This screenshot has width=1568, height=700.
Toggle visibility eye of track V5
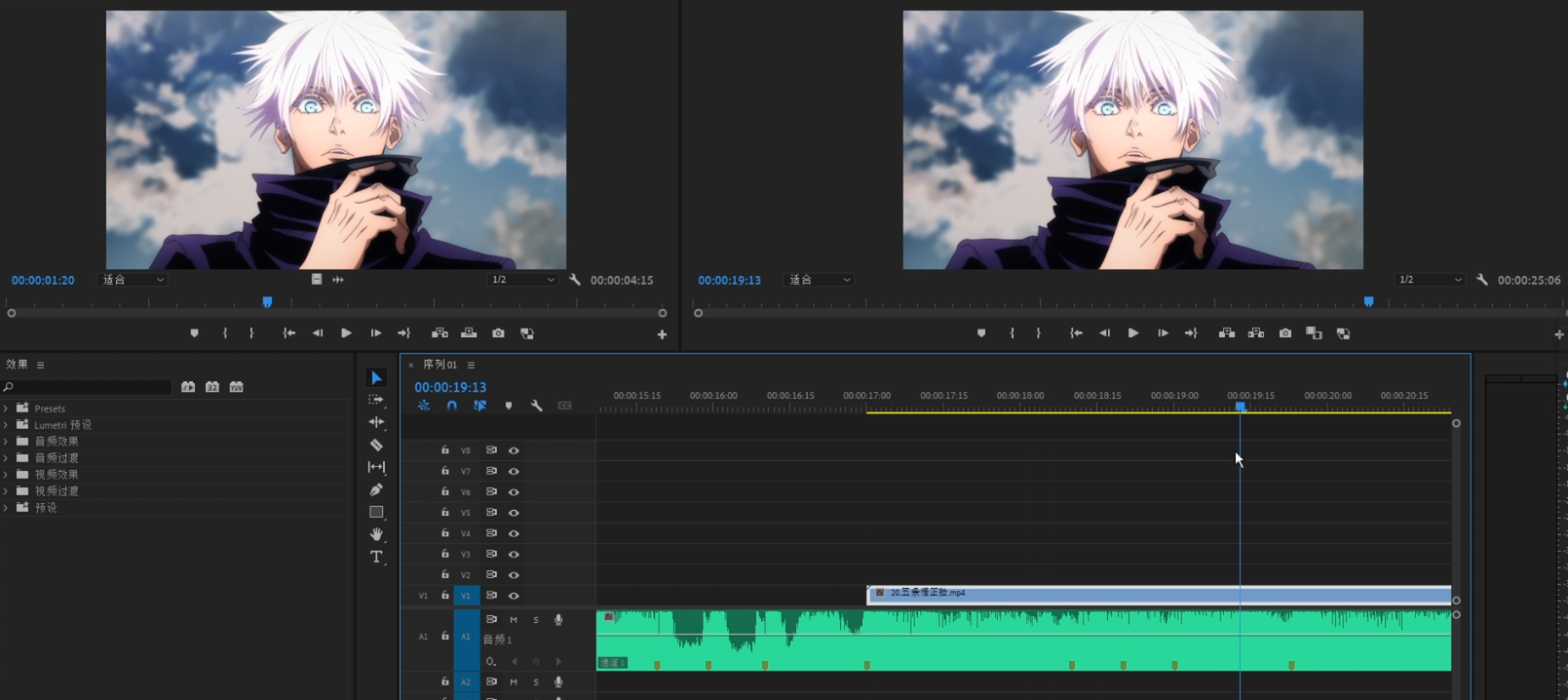[x=514, y=513]
